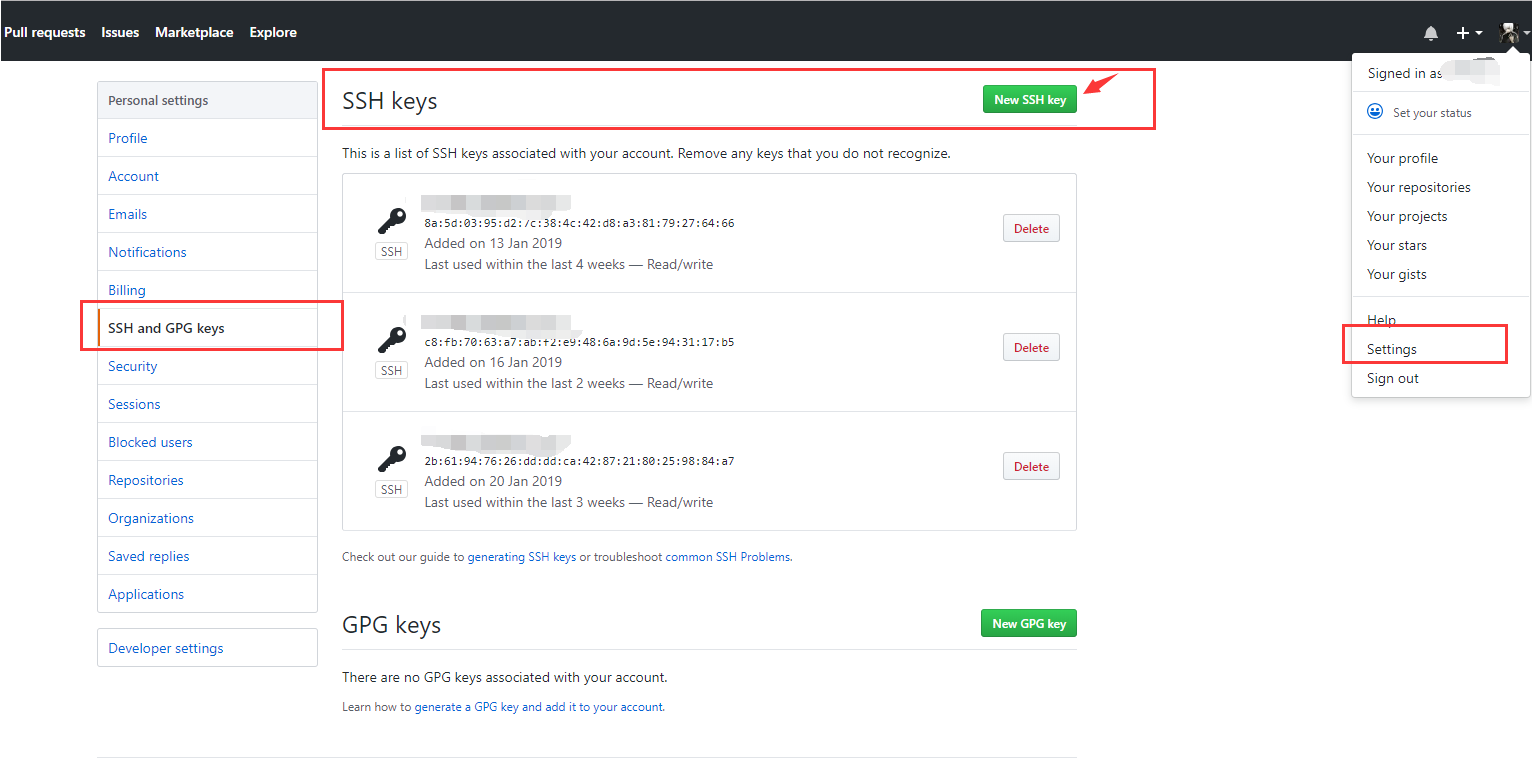Open Applications in the settings sidebar
The image size is (1535, 762).
point(207,594)
